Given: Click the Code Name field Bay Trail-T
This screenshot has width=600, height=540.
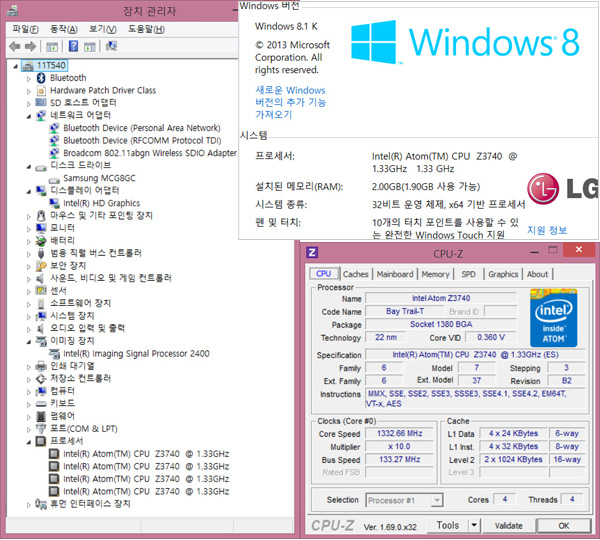Looking at the screenshot, I should coord(405,311).
